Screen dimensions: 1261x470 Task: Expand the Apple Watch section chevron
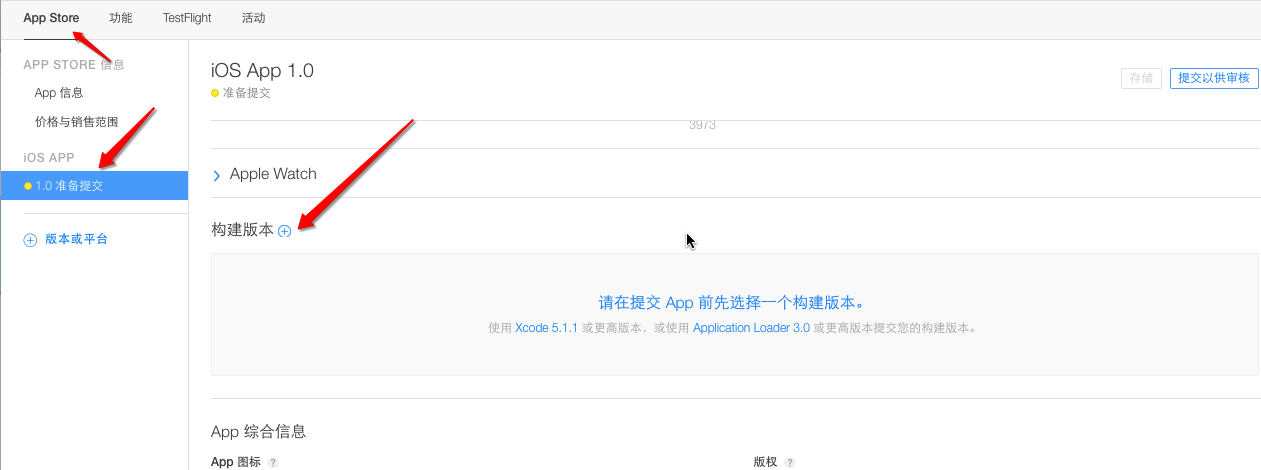[x=217, y=175]
